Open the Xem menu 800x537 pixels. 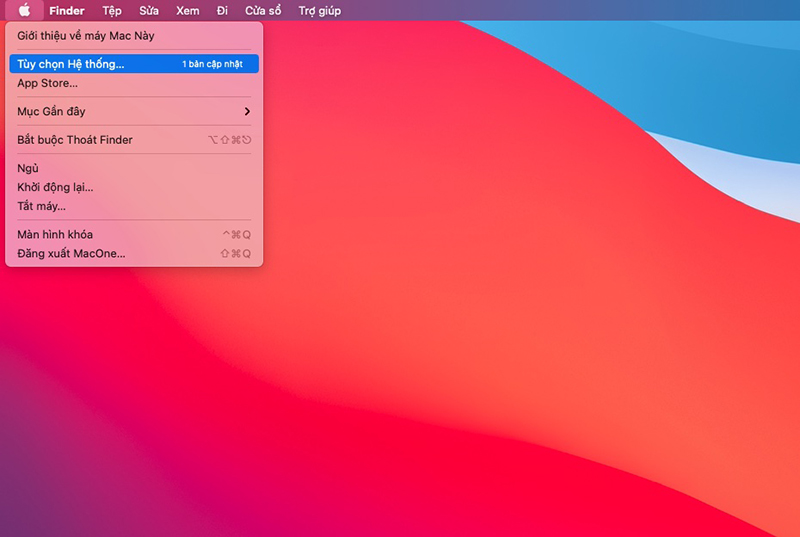[x=188, y=11]
